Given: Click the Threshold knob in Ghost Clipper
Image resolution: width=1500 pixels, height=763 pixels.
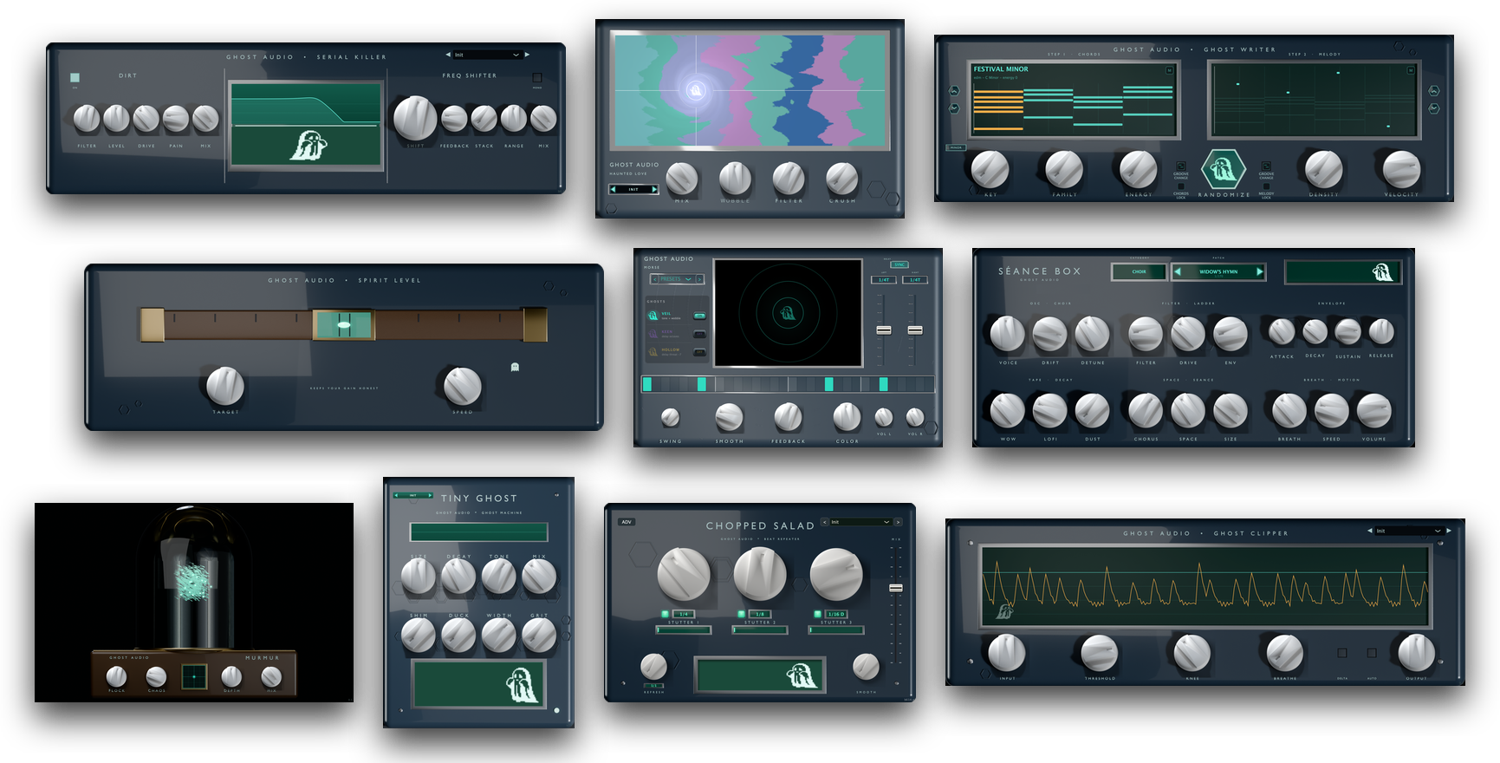Looking at the screenshot, I should 1099,653.
